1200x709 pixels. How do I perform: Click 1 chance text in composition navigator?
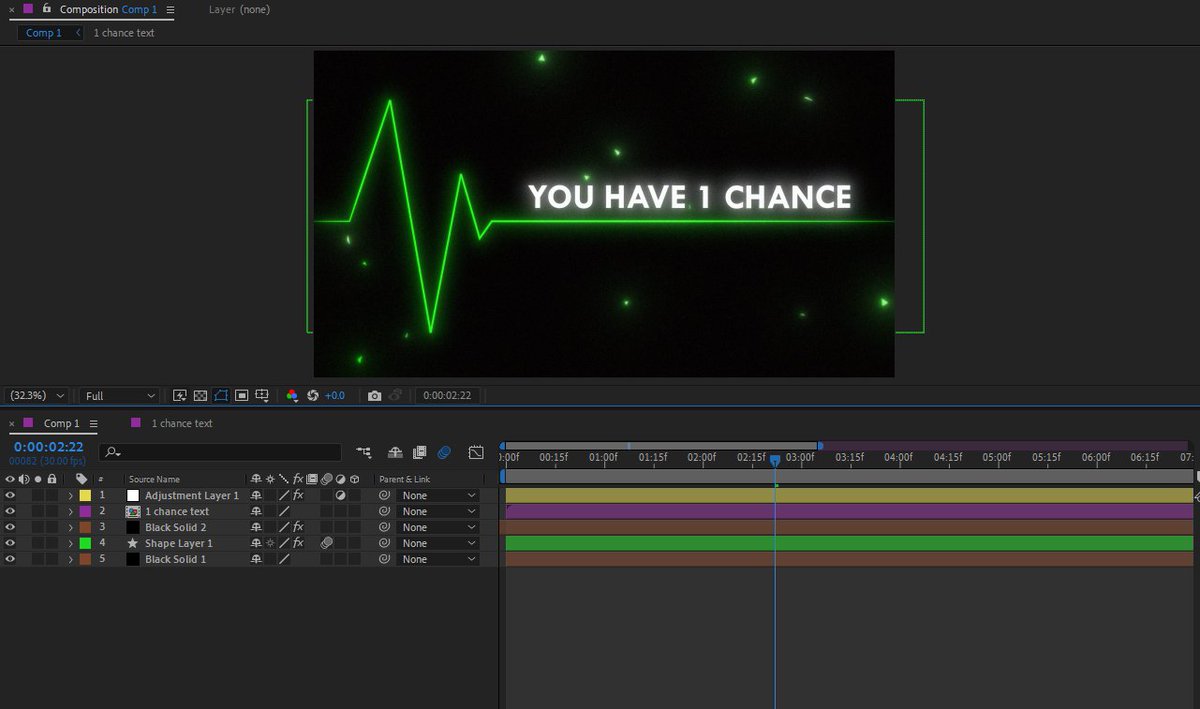point(124,33)
